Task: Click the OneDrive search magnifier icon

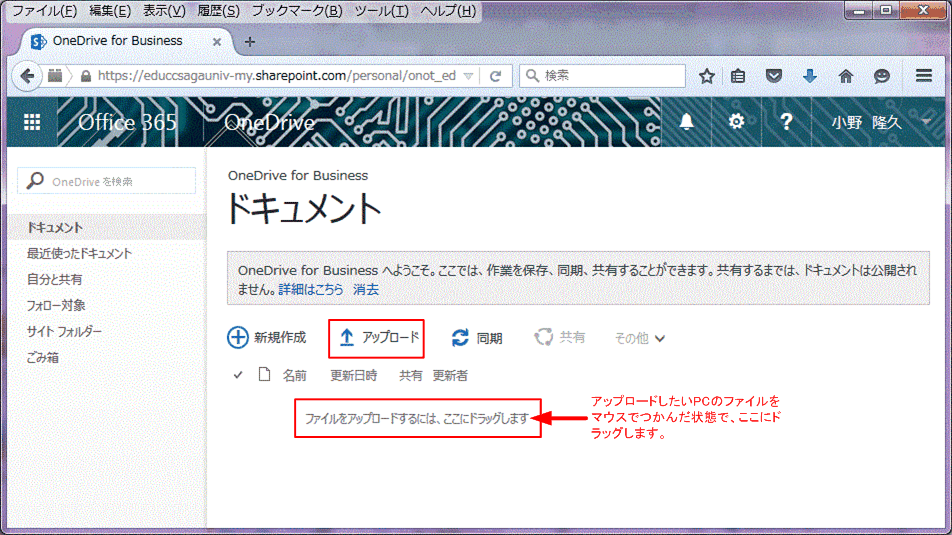Action: tap(35, 181)
